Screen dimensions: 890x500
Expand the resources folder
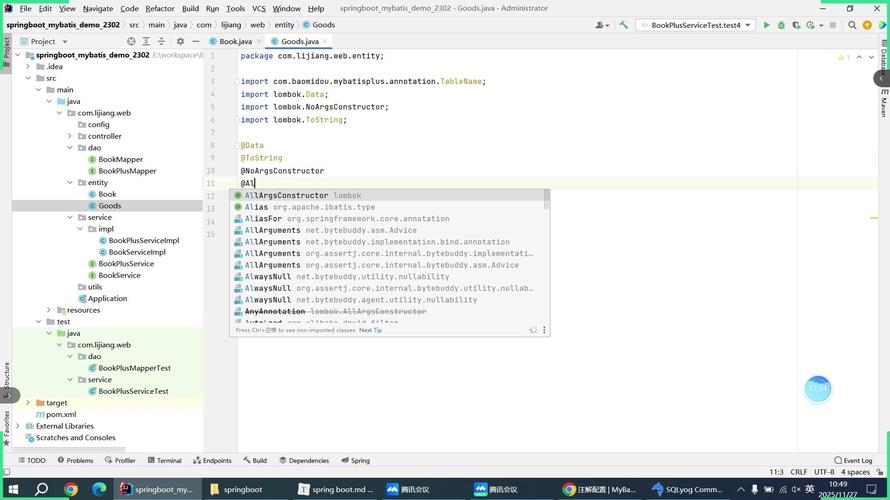[48, 310]
